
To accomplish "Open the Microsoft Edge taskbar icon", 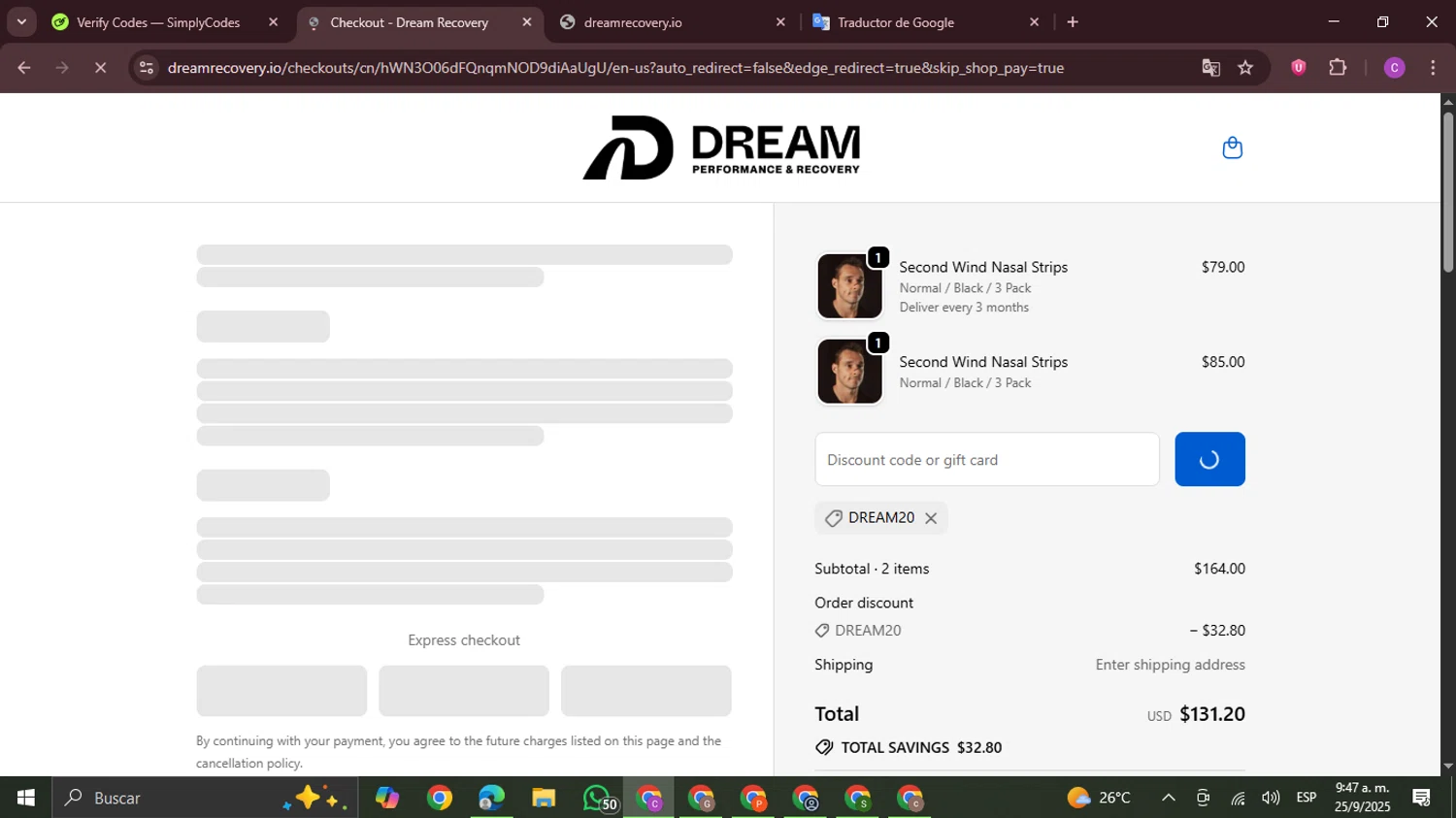I will tap(491, 798).
